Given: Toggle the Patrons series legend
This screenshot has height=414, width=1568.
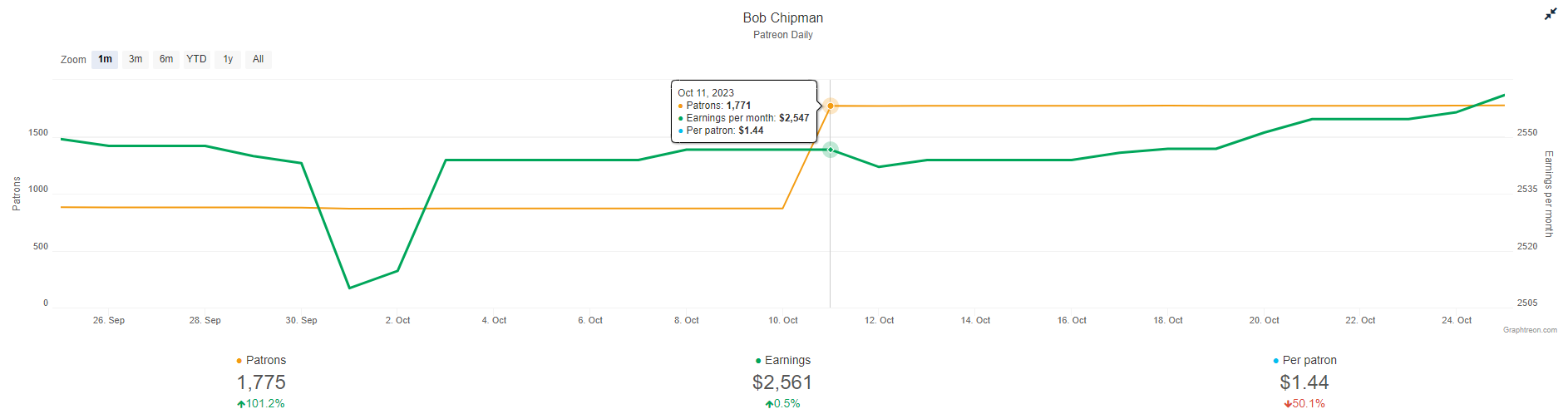Looking at the screenshot, I should [266, 360].
